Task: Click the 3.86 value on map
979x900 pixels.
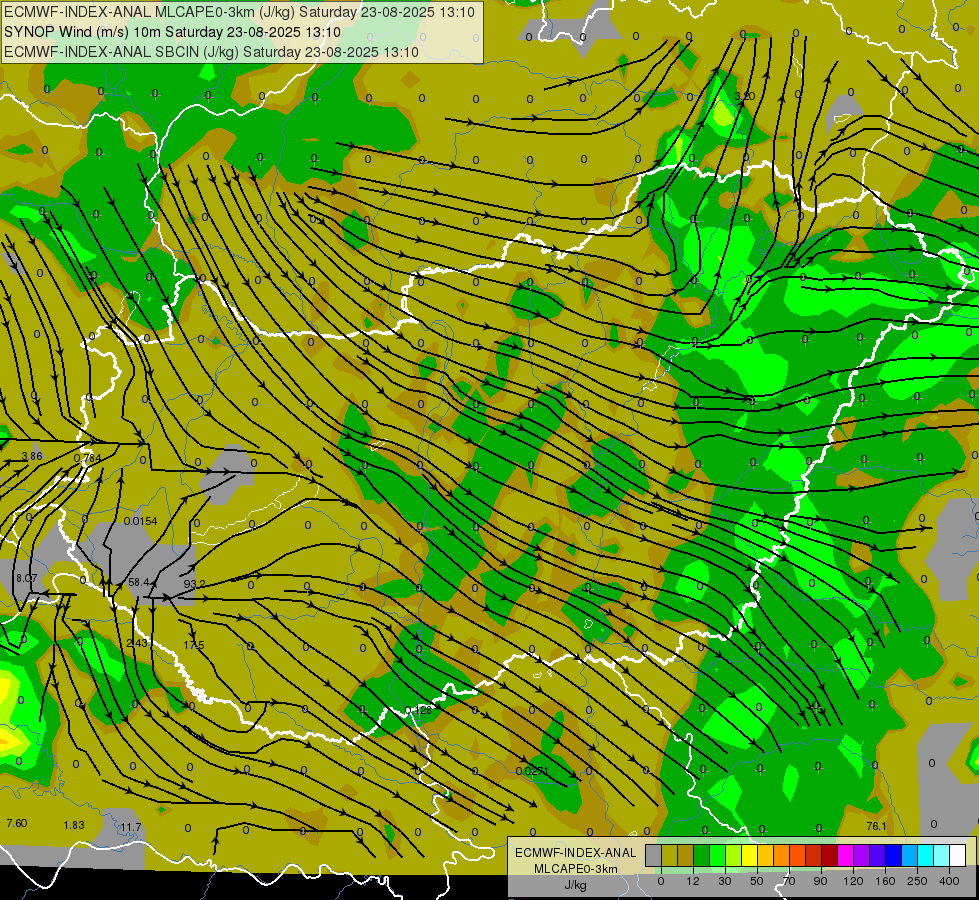Action: [32, 456]
